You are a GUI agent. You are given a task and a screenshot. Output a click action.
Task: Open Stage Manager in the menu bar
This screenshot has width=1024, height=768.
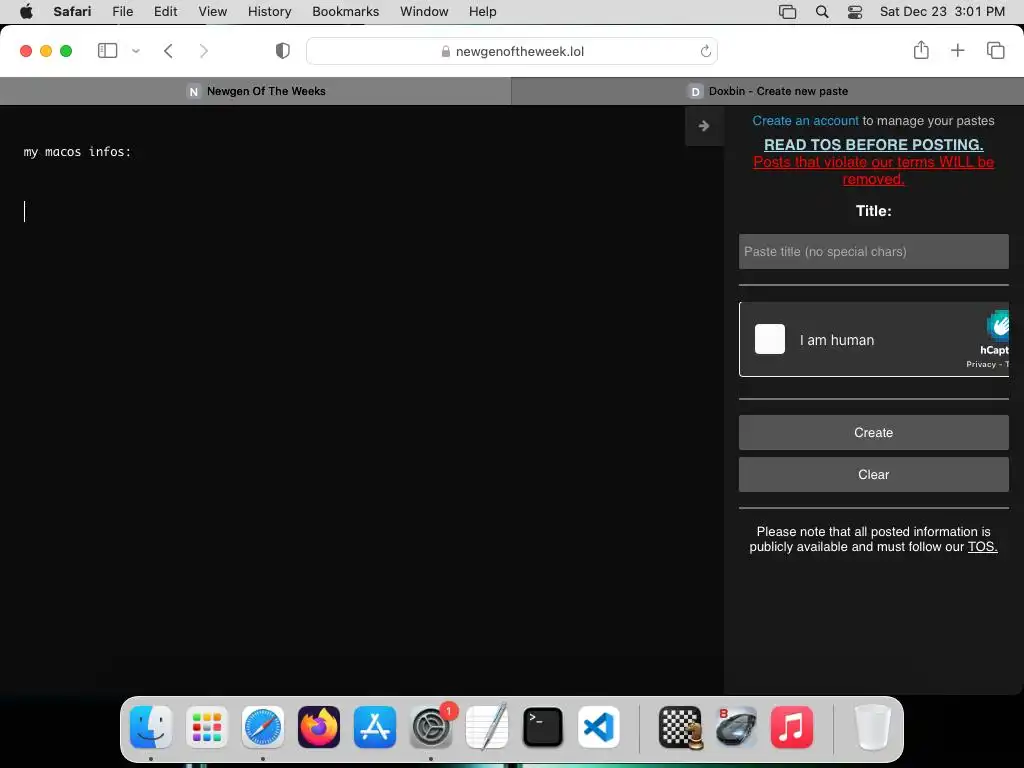(788, 12)
